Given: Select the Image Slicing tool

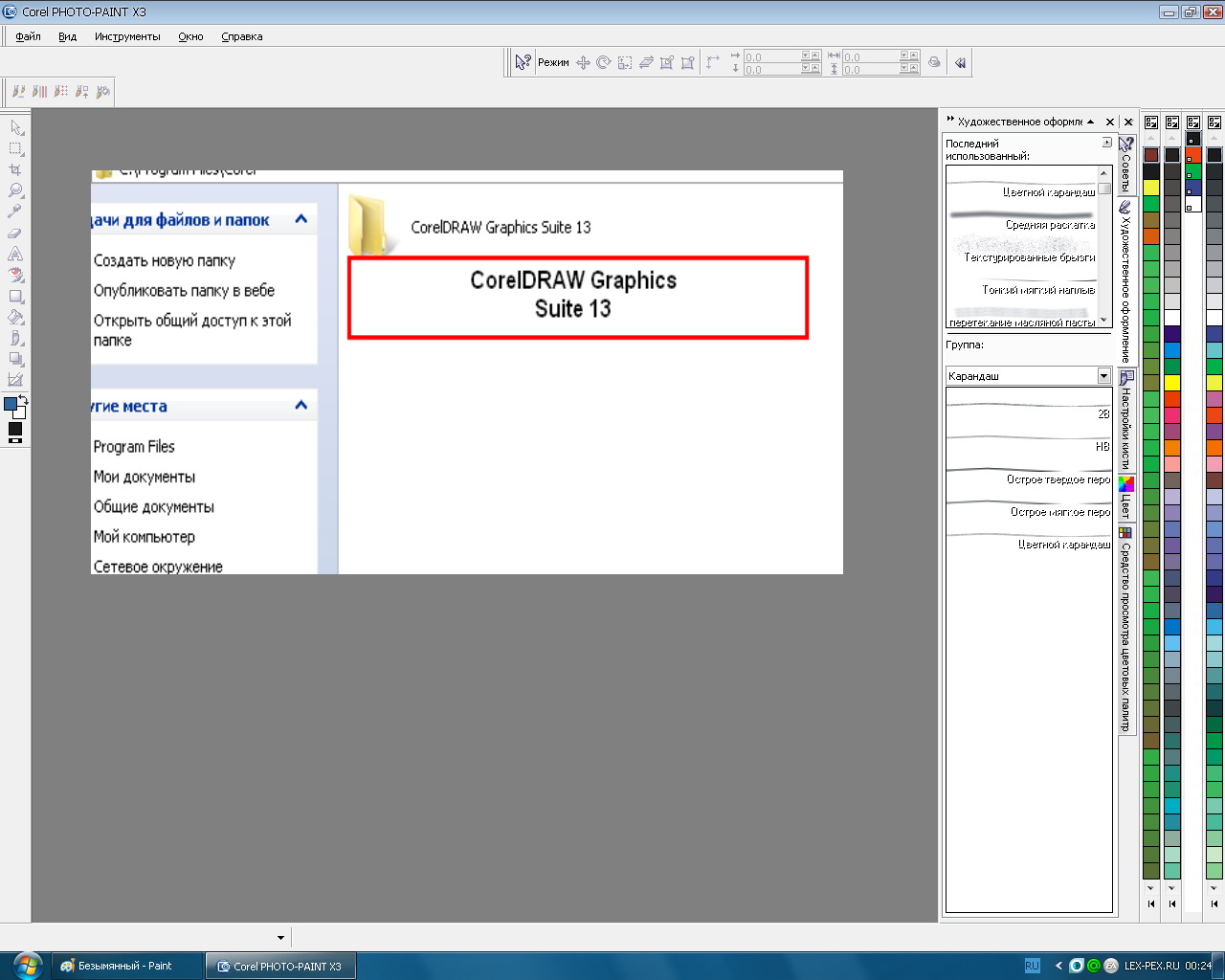Looking at the screenshot, I should pyautogui.click(x=16, y=381).
